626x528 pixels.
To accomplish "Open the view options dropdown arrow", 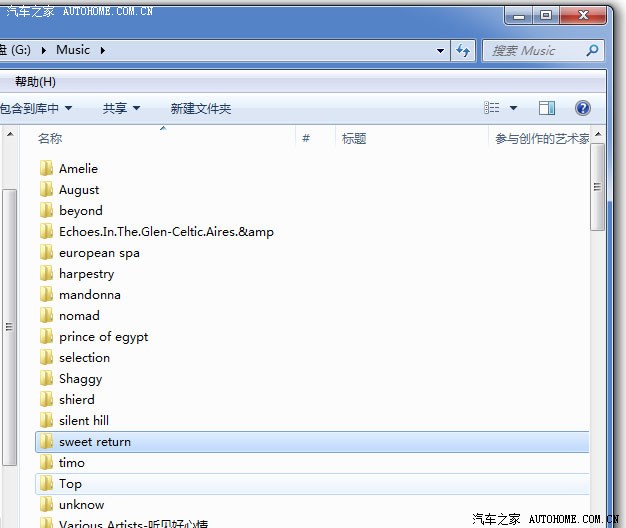I will [514, 108].
